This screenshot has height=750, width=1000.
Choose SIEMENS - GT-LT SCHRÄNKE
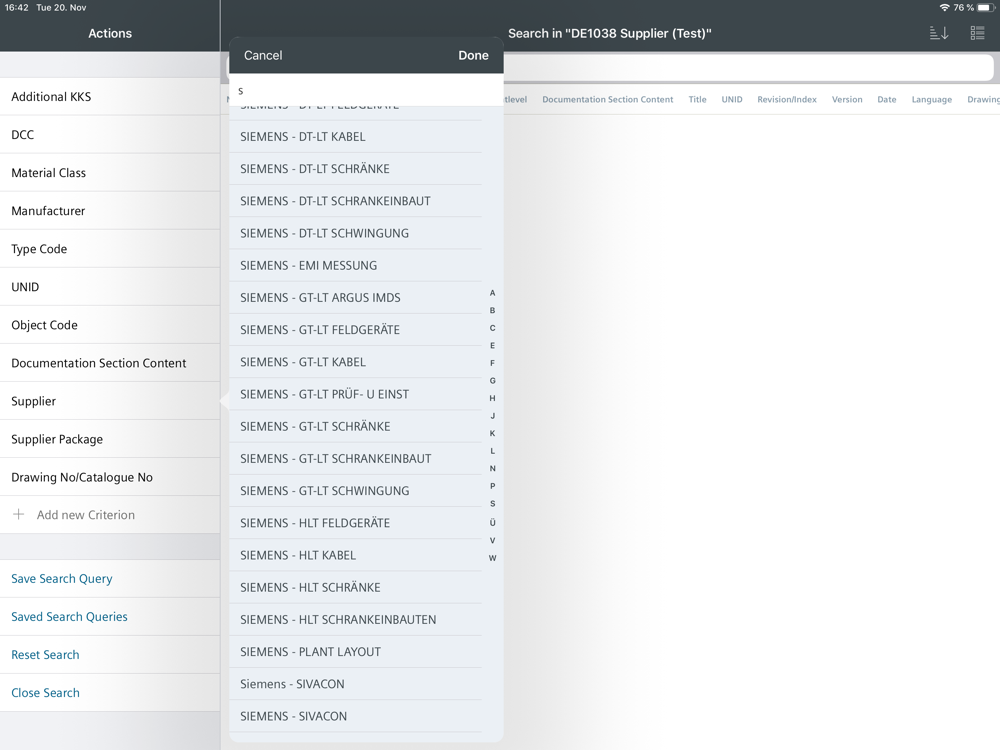click(x=355, y=427)
